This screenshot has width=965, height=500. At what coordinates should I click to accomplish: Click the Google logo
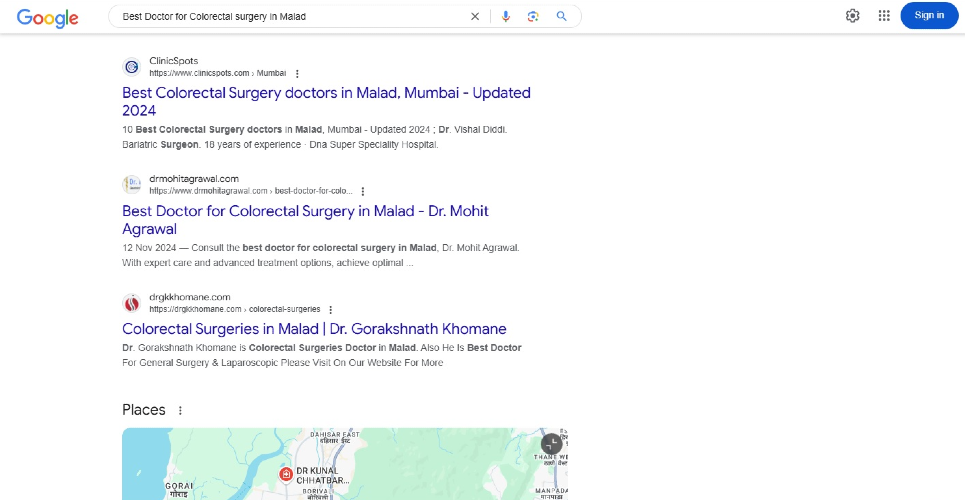click(x=47, y=17)
